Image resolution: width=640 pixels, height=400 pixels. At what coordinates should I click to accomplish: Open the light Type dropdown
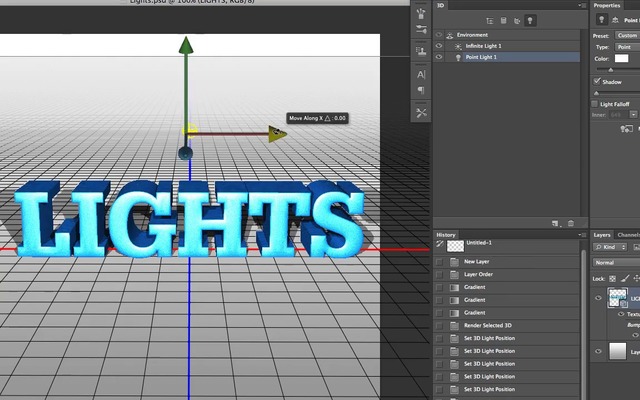coord(627,46)
